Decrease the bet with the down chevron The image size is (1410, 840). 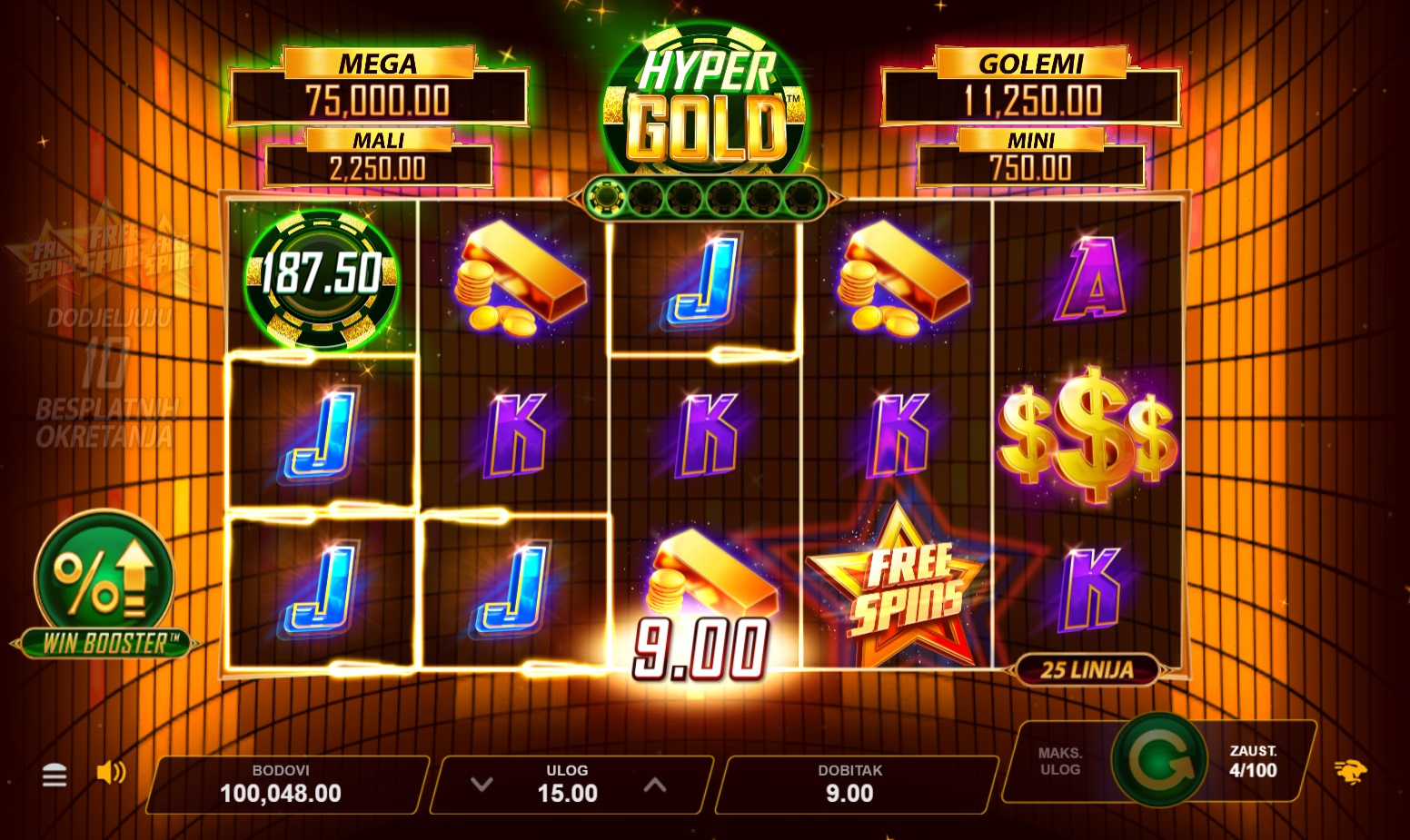(482, 785)
